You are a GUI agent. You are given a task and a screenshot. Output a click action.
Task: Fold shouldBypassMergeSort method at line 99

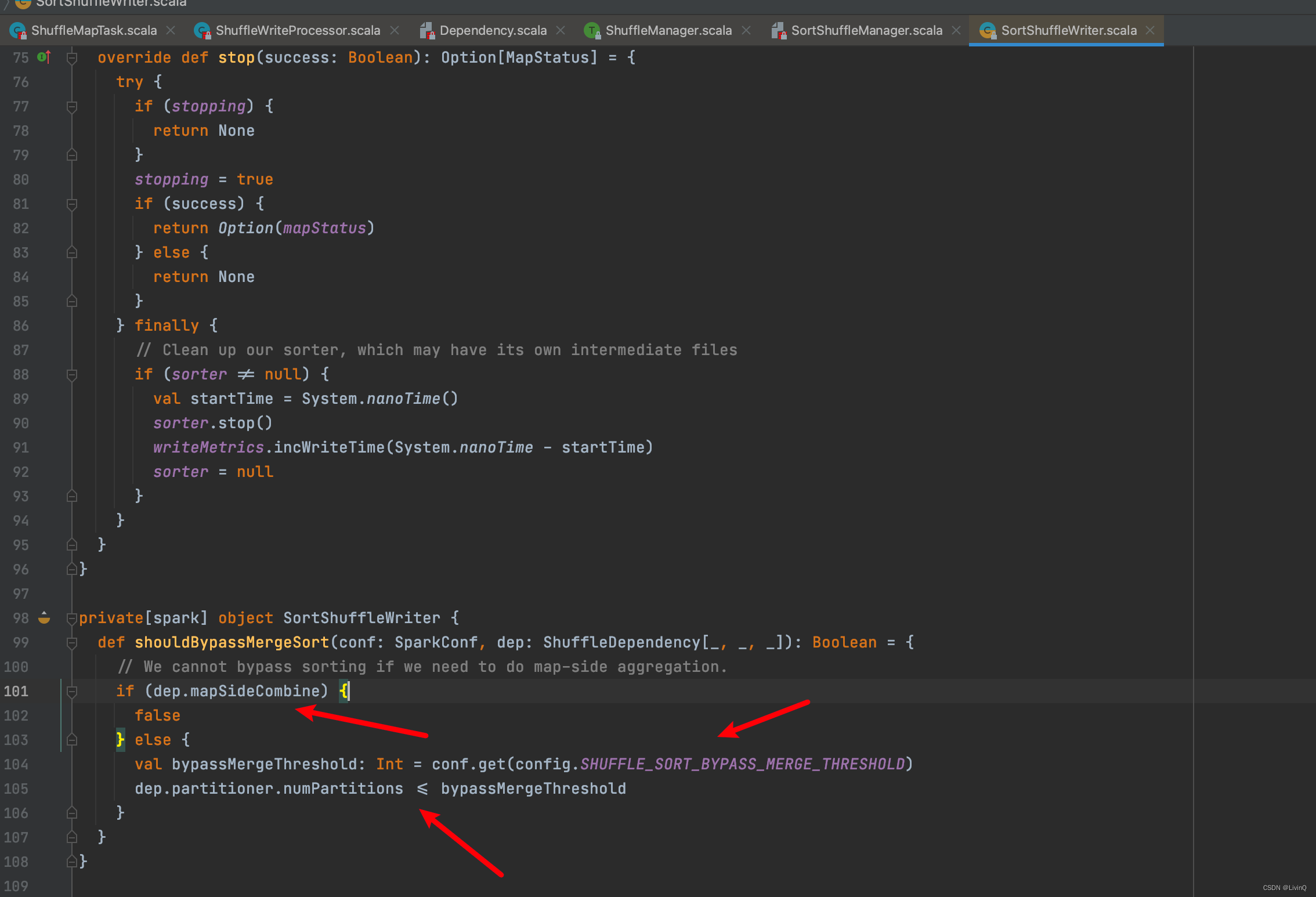(x=72, y=642)
